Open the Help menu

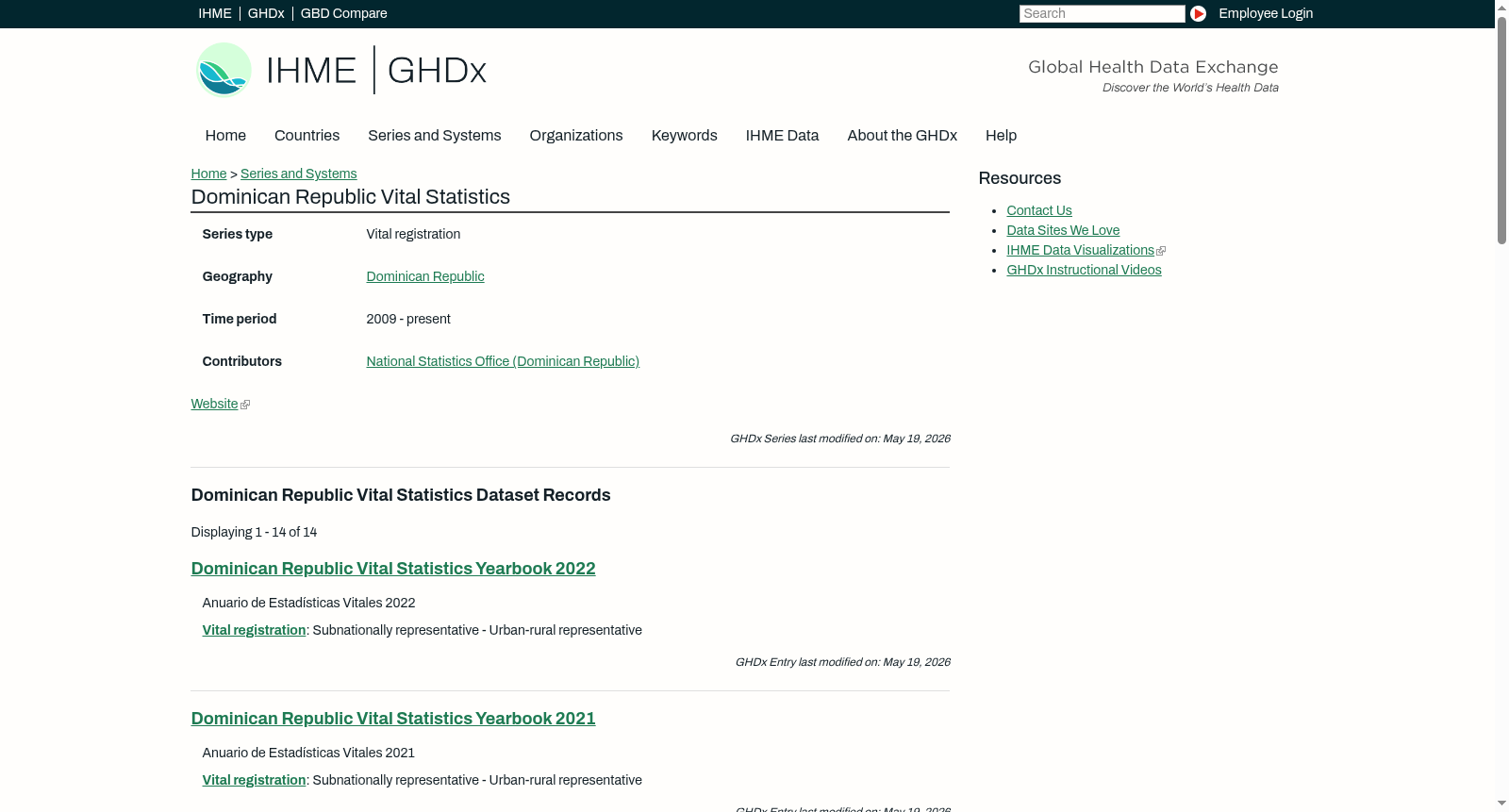(1002, 136)
